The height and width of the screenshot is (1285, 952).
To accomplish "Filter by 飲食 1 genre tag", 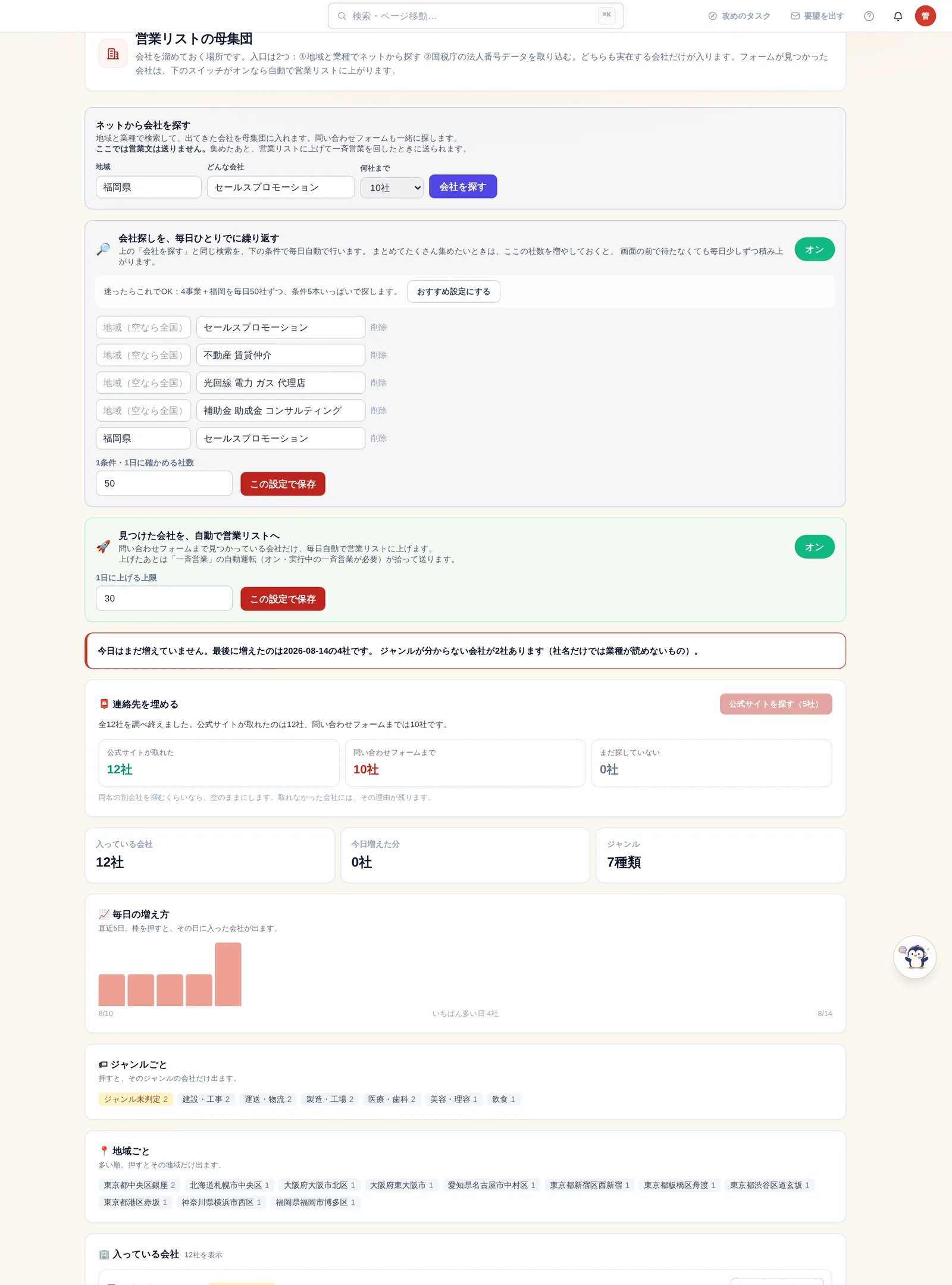I will pos(503,1099).
